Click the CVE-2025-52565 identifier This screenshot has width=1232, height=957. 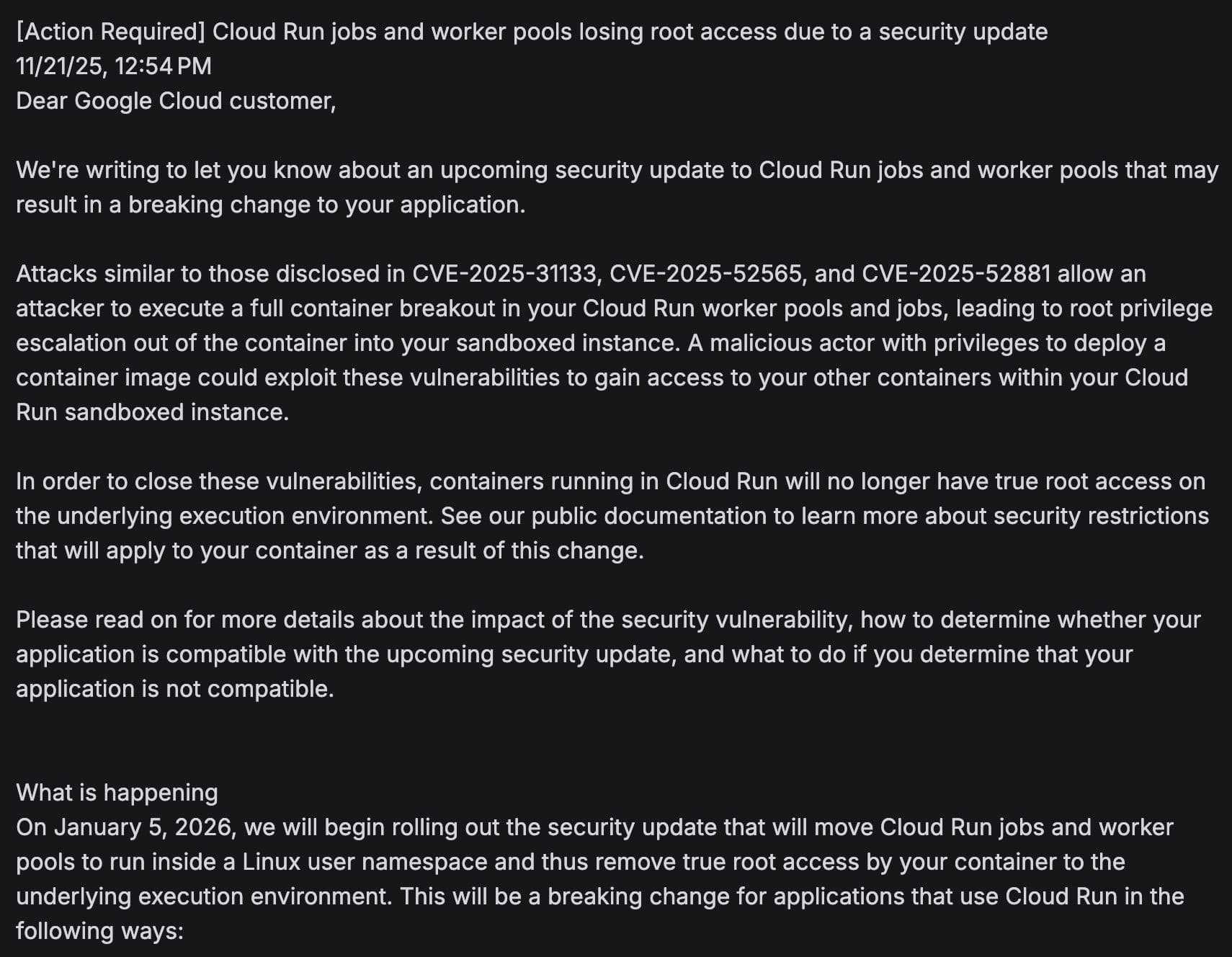pos(706,274)
